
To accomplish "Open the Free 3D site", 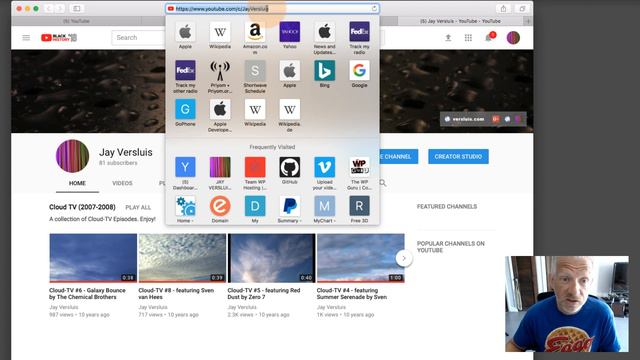I will click(359, 206).
